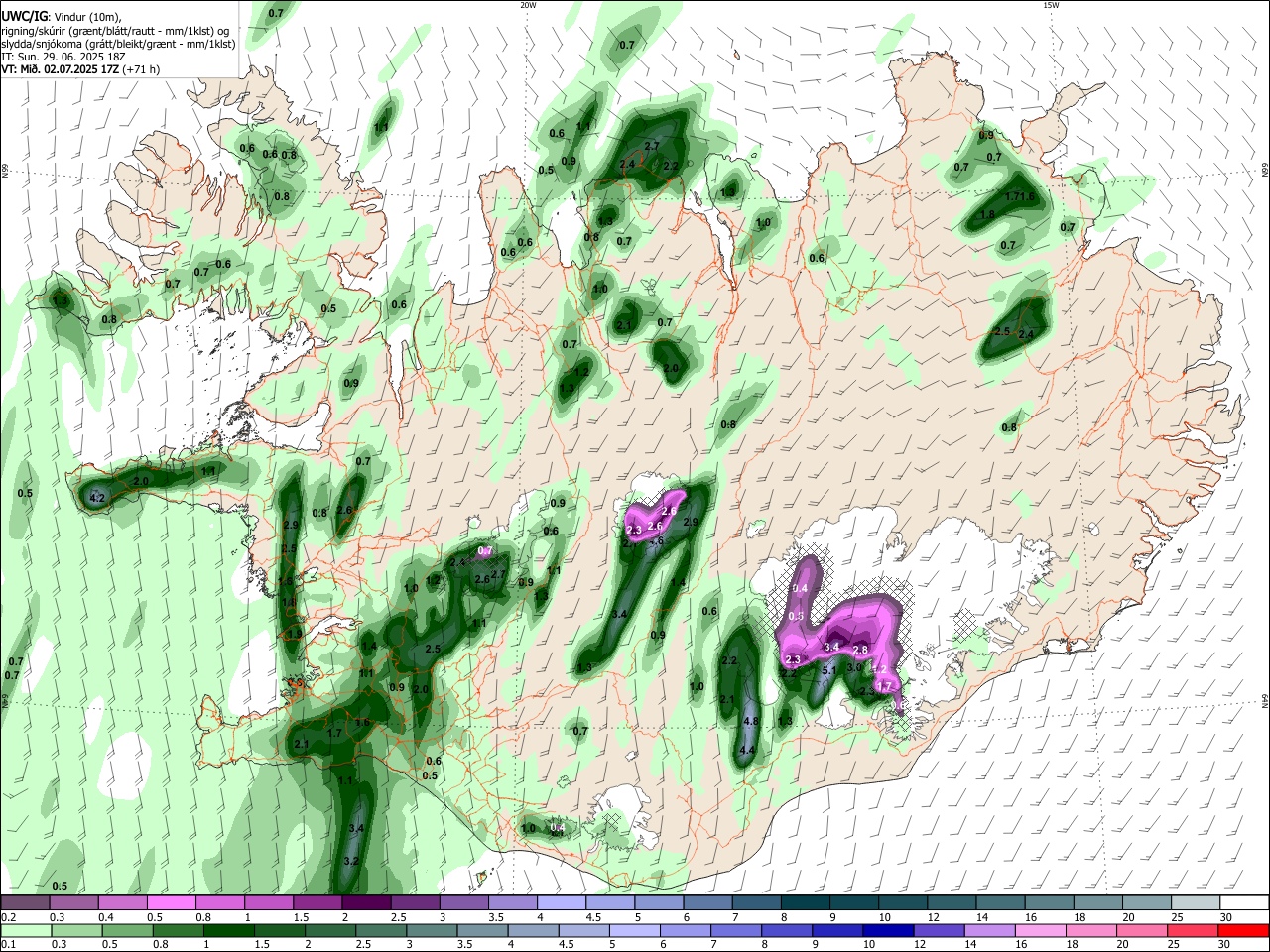Pick the dull purple snow swatch labeled 0.2
The image size is (1270, 952).
(x=24, y=903)
